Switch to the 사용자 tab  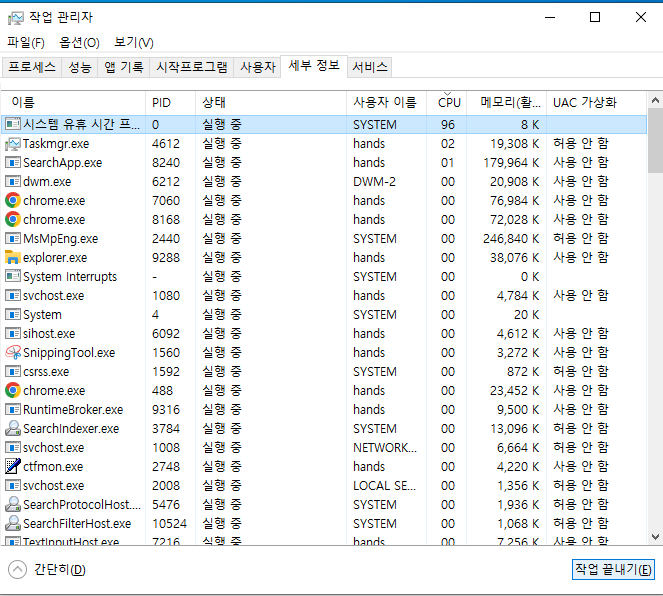258,67
